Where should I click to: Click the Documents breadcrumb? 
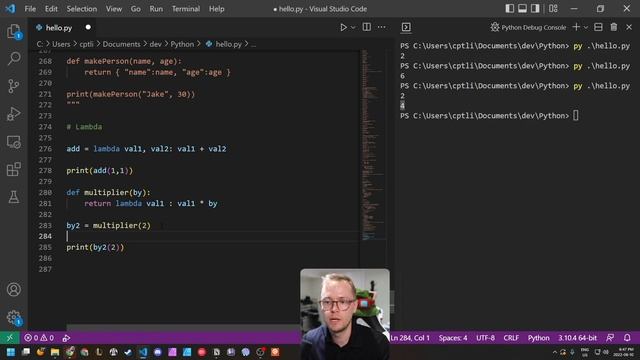click(121, 44)
